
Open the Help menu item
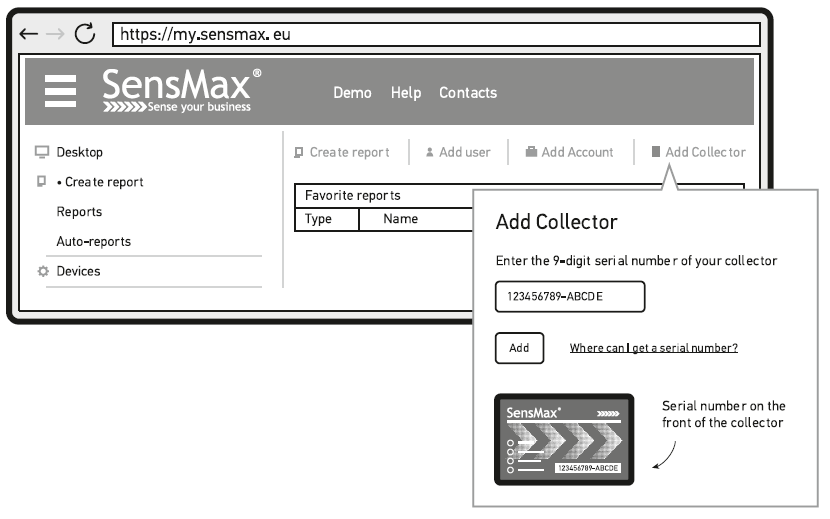click(x=406, y=93)
